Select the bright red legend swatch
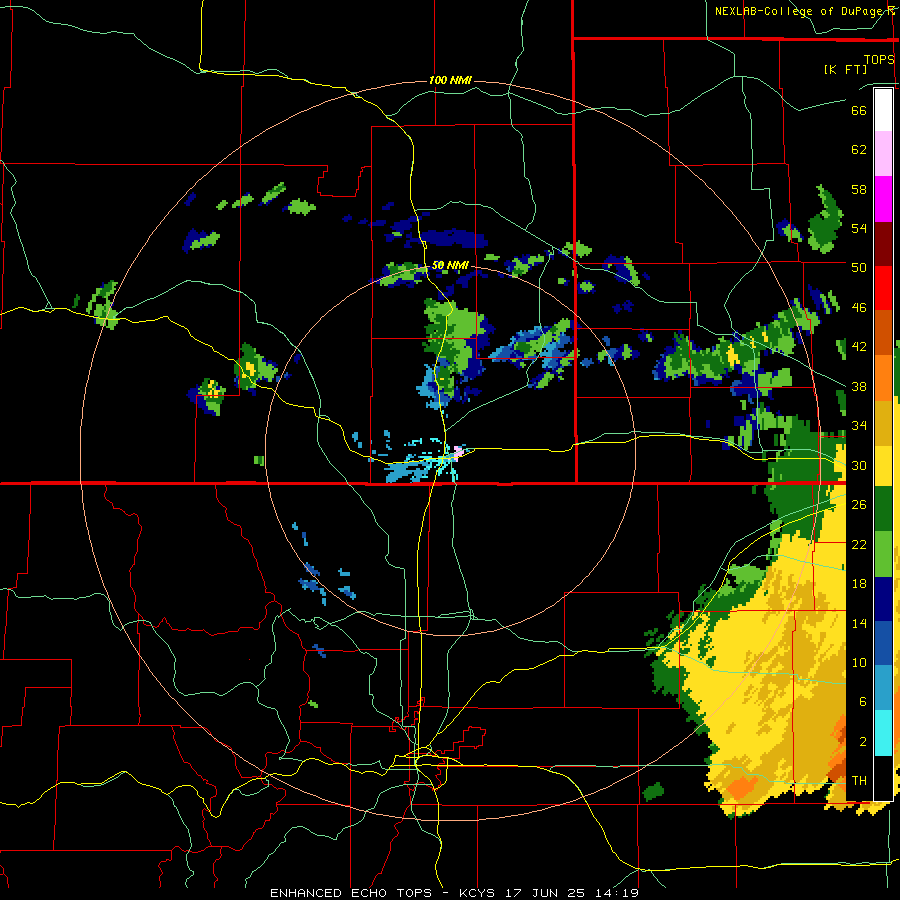This screenshot has width=900, height=900. click(883, 288)
